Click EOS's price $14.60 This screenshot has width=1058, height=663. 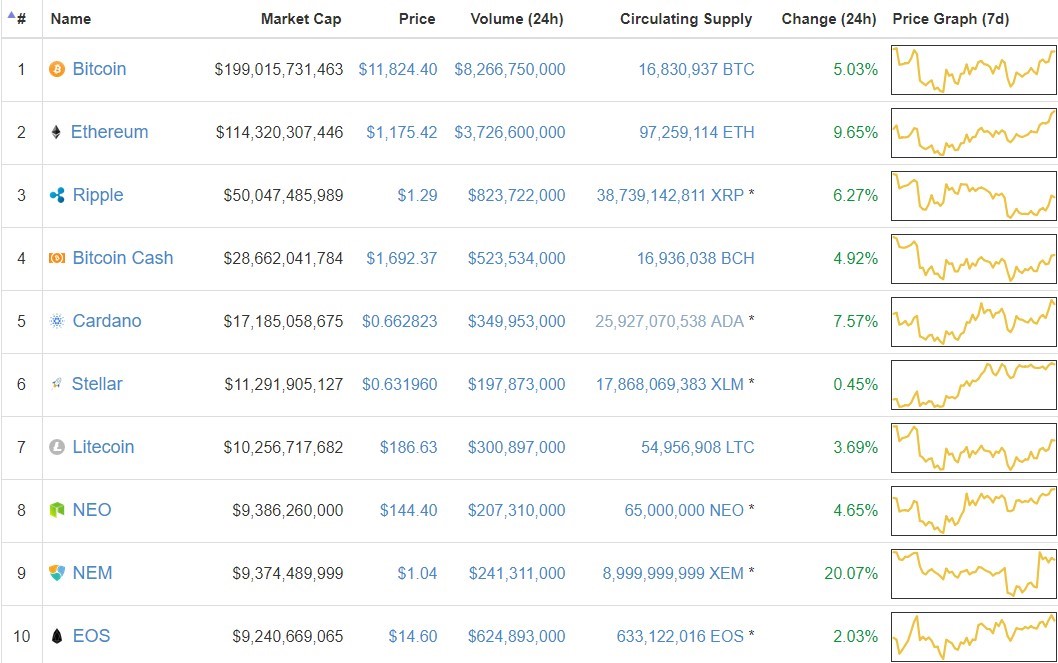(412, 637)
